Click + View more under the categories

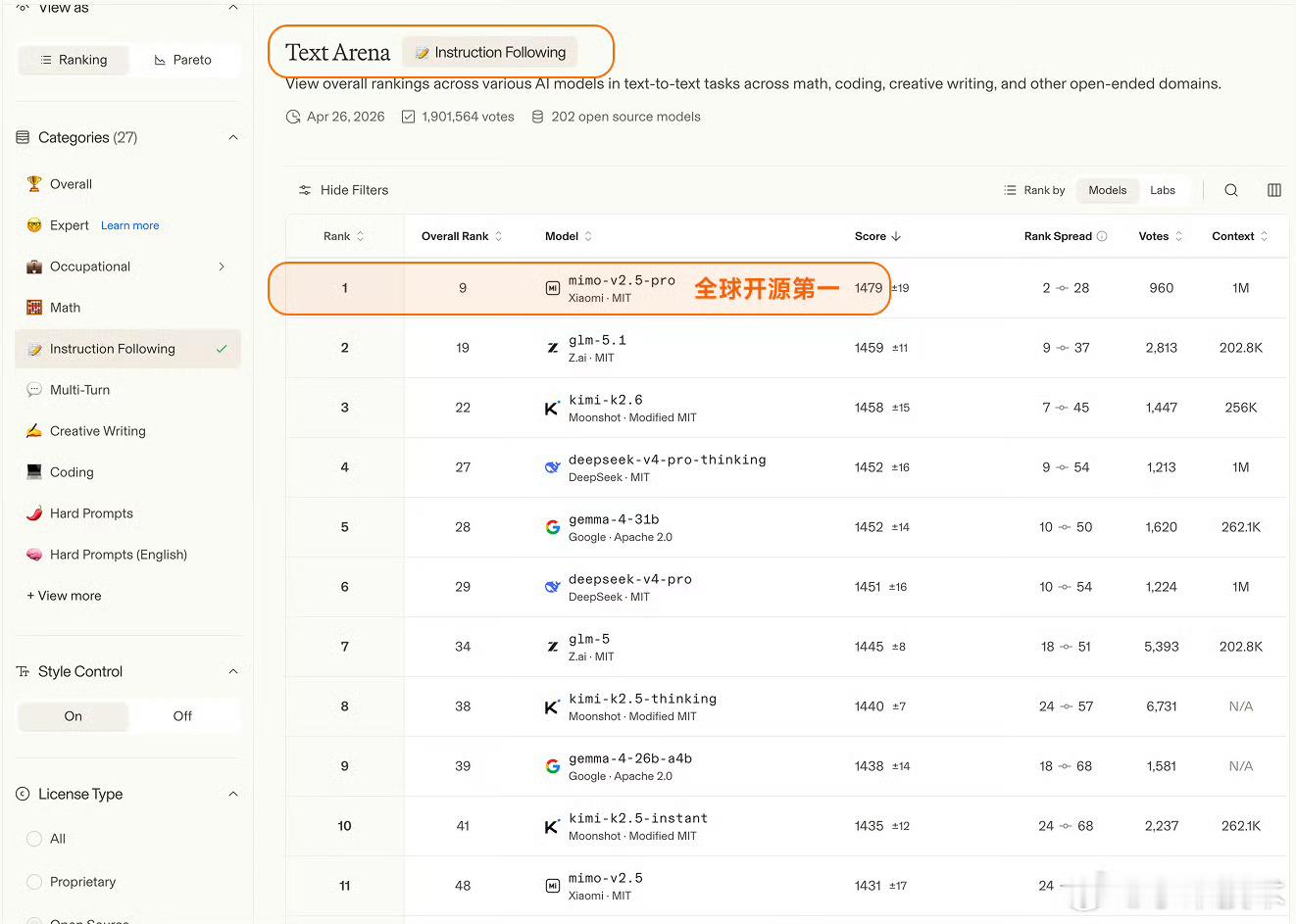click(64, 596)
